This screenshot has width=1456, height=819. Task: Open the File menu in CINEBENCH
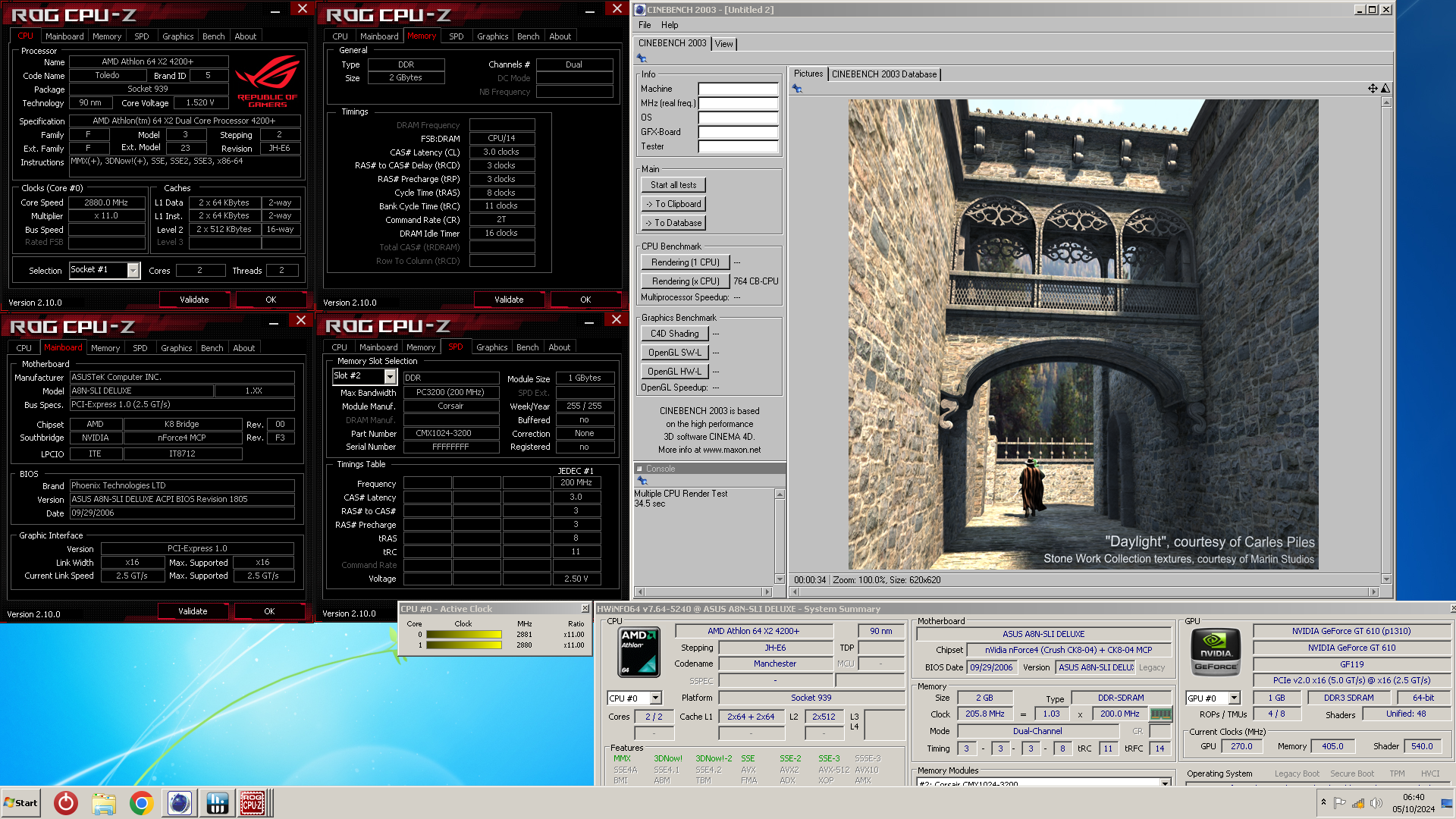(x=645, y=25)
